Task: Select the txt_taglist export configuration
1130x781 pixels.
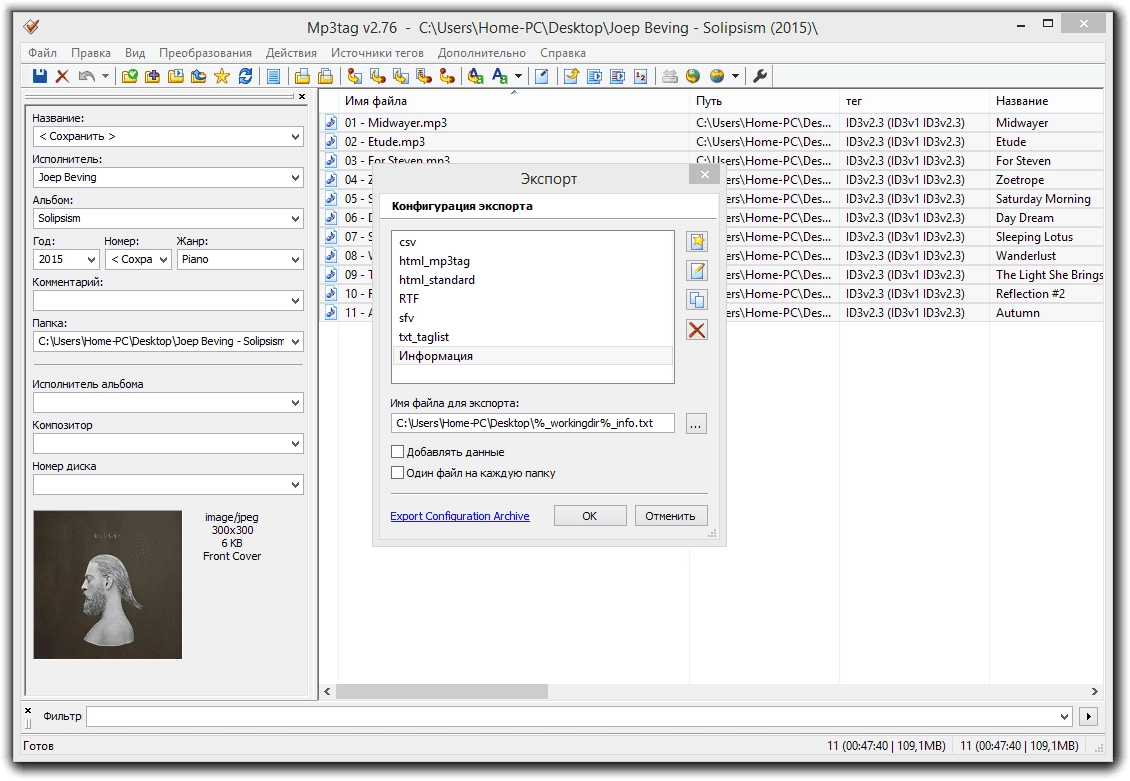Action: tap(533, 336)
